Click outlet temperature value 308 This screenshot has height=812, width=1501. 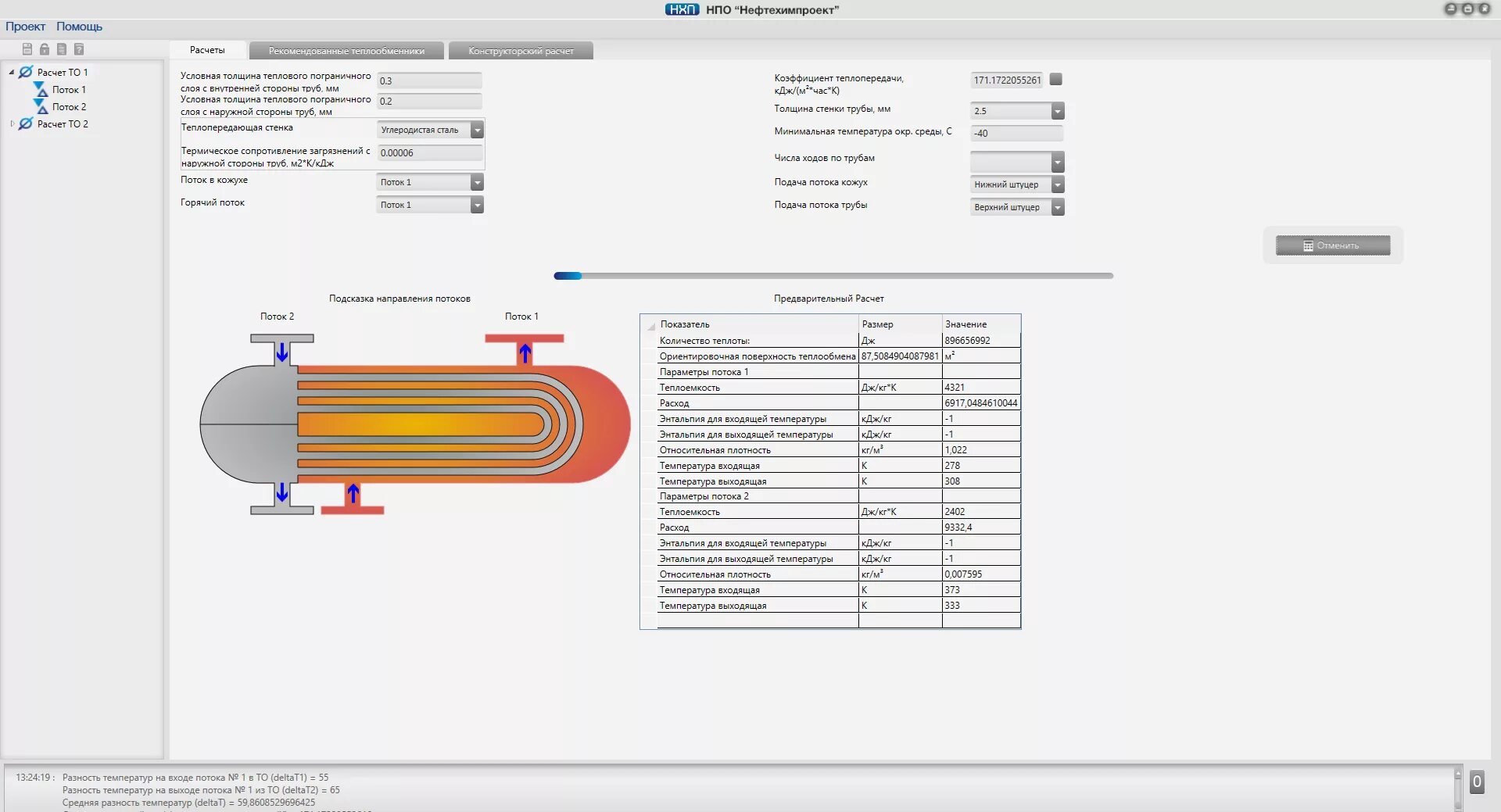click(x=981, y=481)
